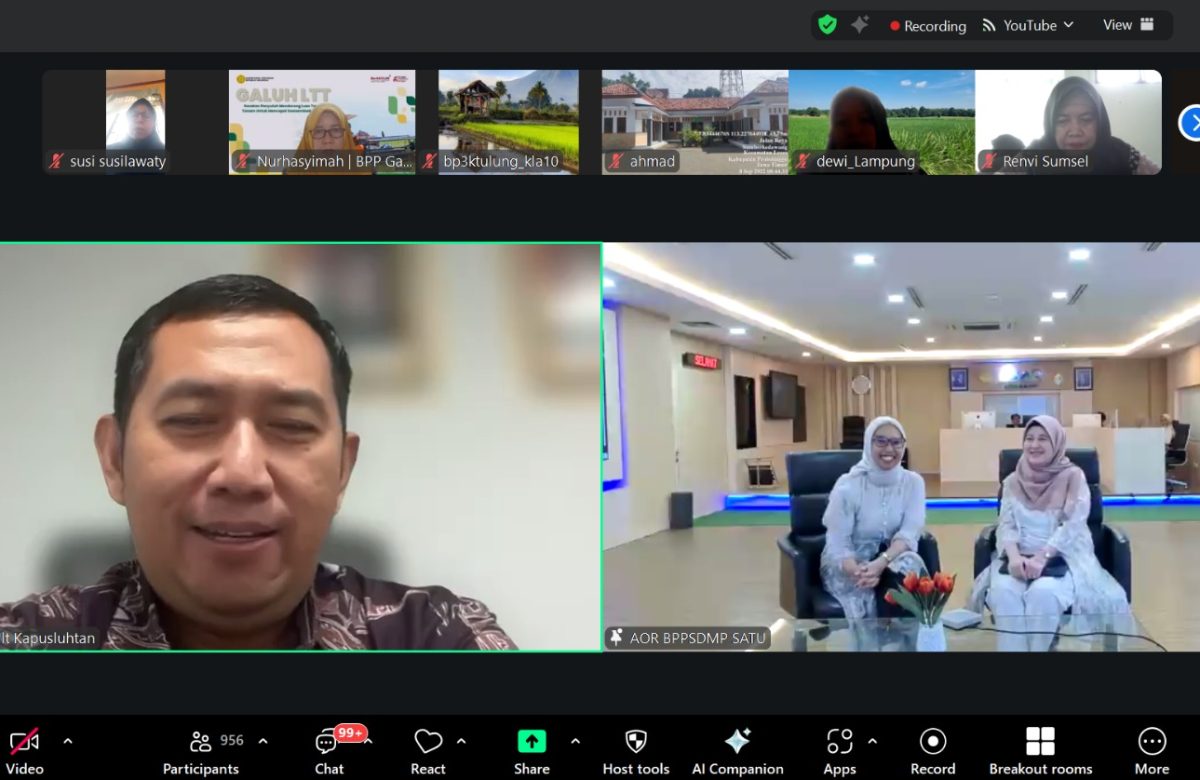Open the Chat panel

(329, 751)
